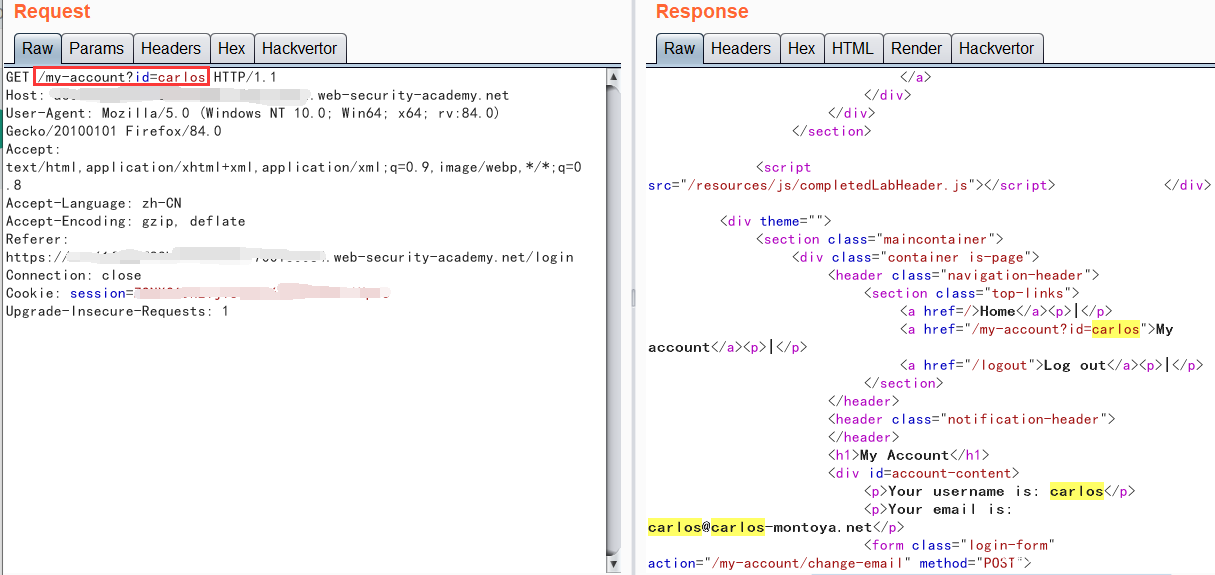Click the request scrollbar up arrow
Image resolution: width=1215 pixels, height=575 pixels.
pyautogui.click(x=613, y=77)
